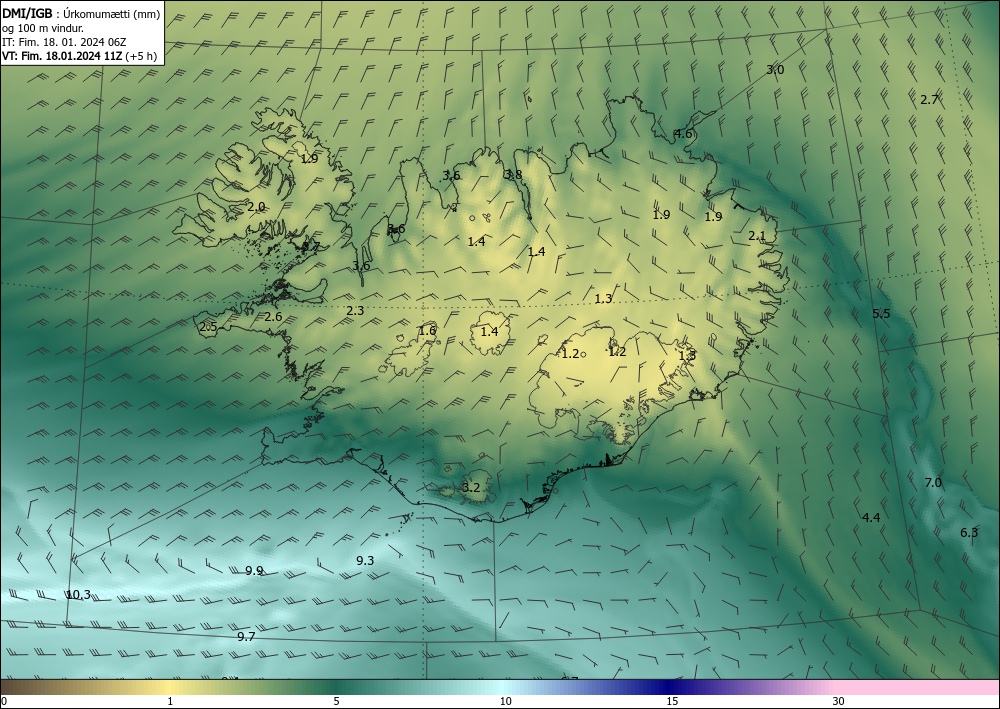Click the 3.8 value on the north coast

(x=513, y=174)
